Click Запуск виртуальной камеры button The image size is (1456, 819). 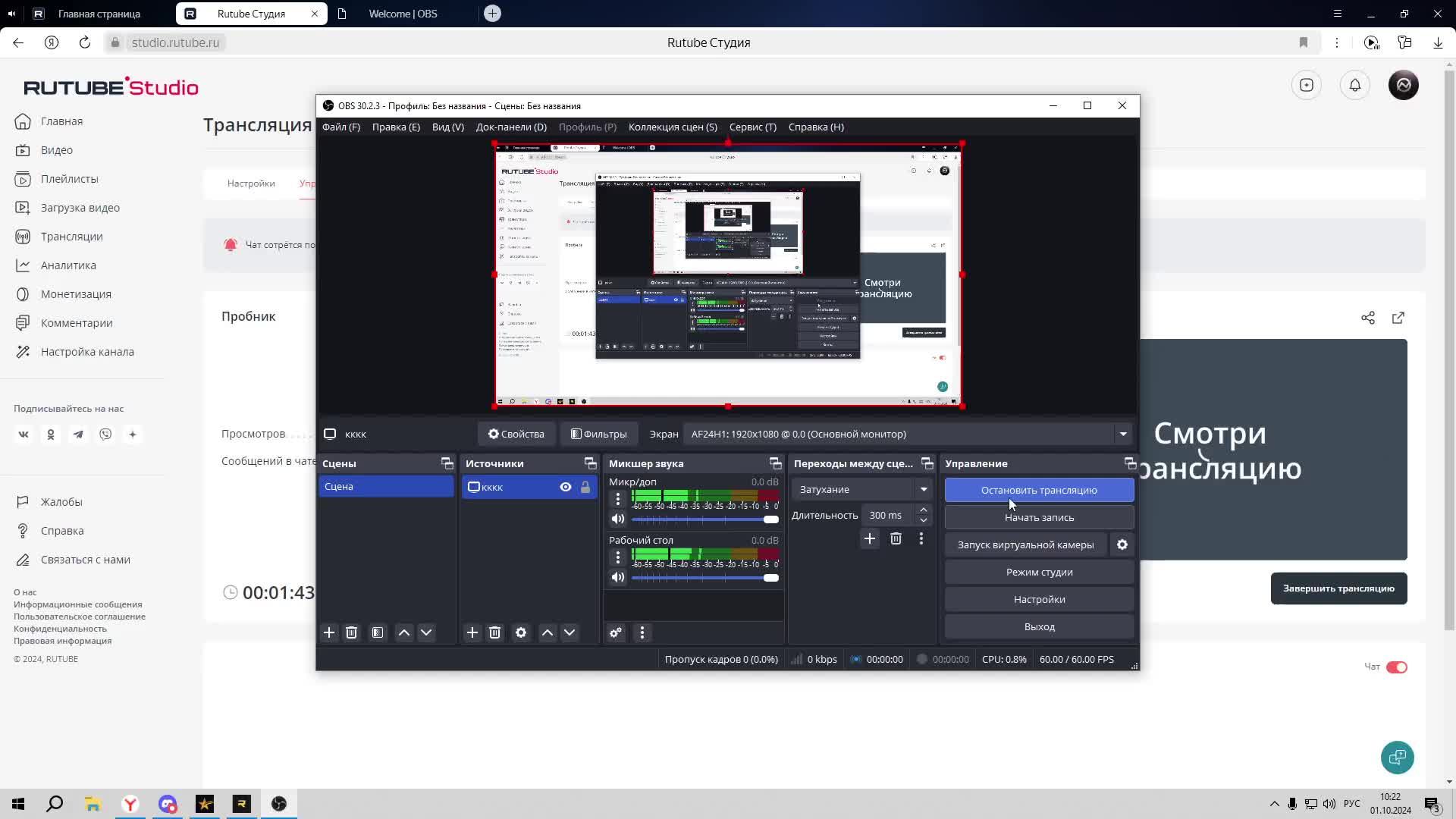[1025, 544]
